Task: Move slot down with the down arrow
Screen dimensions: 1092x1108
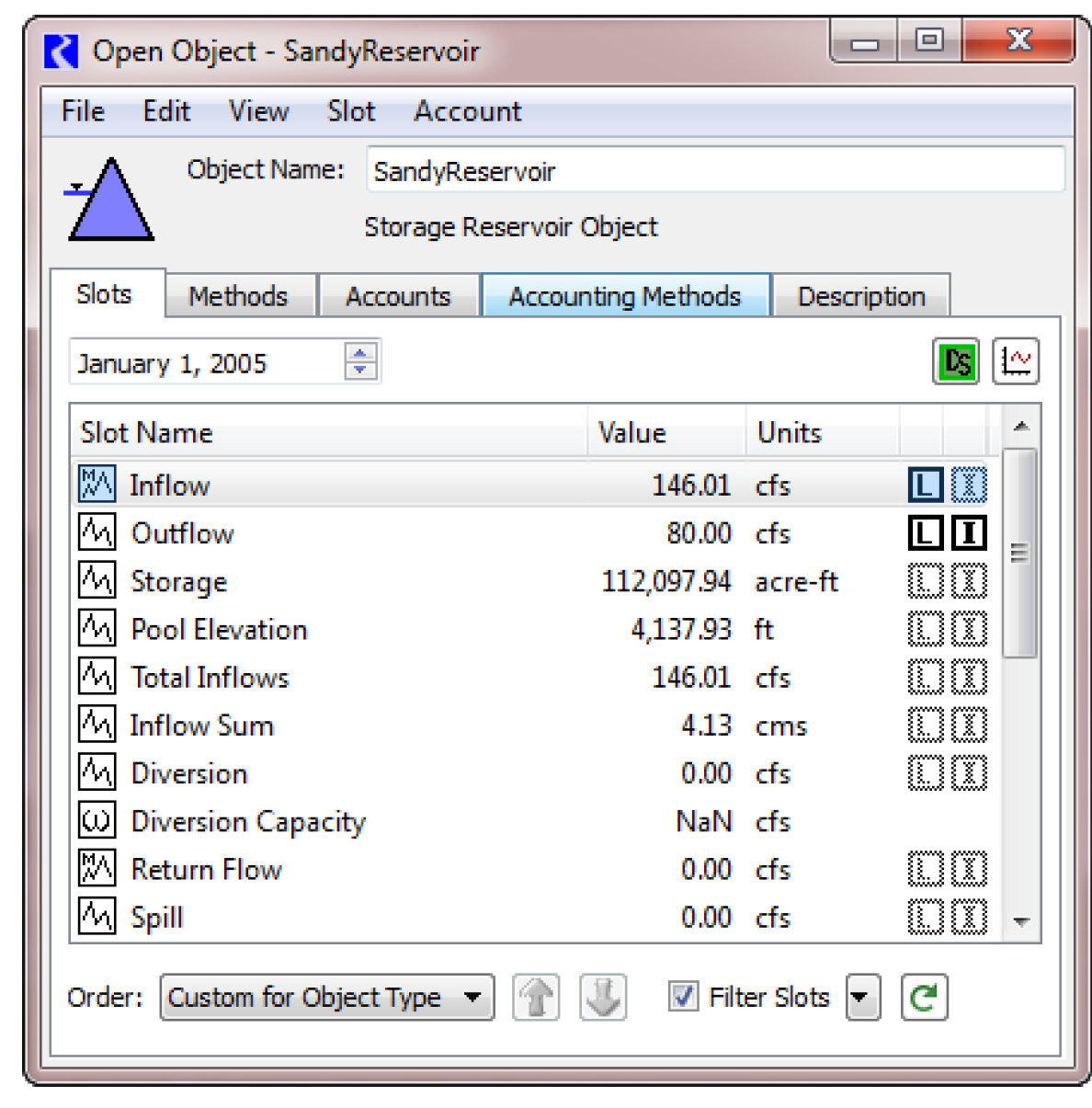Action: 603,998
